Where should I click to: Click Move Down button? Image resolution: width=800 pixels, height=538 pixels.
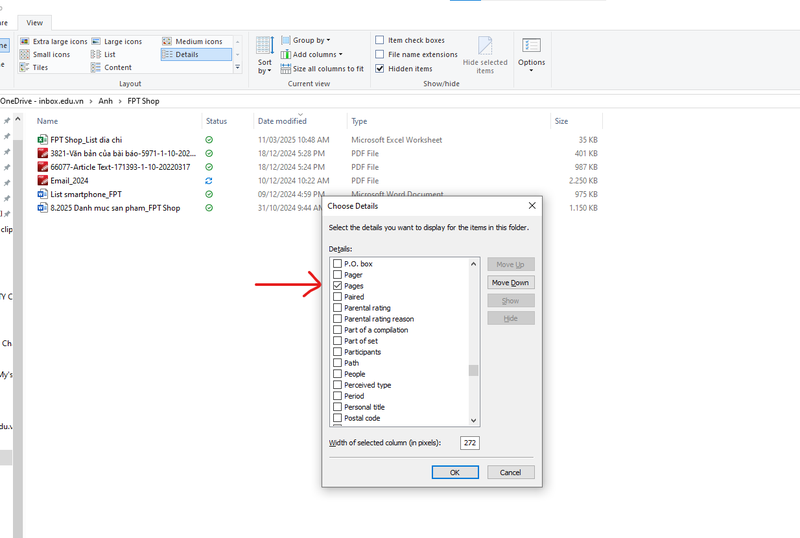coord(510,283)
